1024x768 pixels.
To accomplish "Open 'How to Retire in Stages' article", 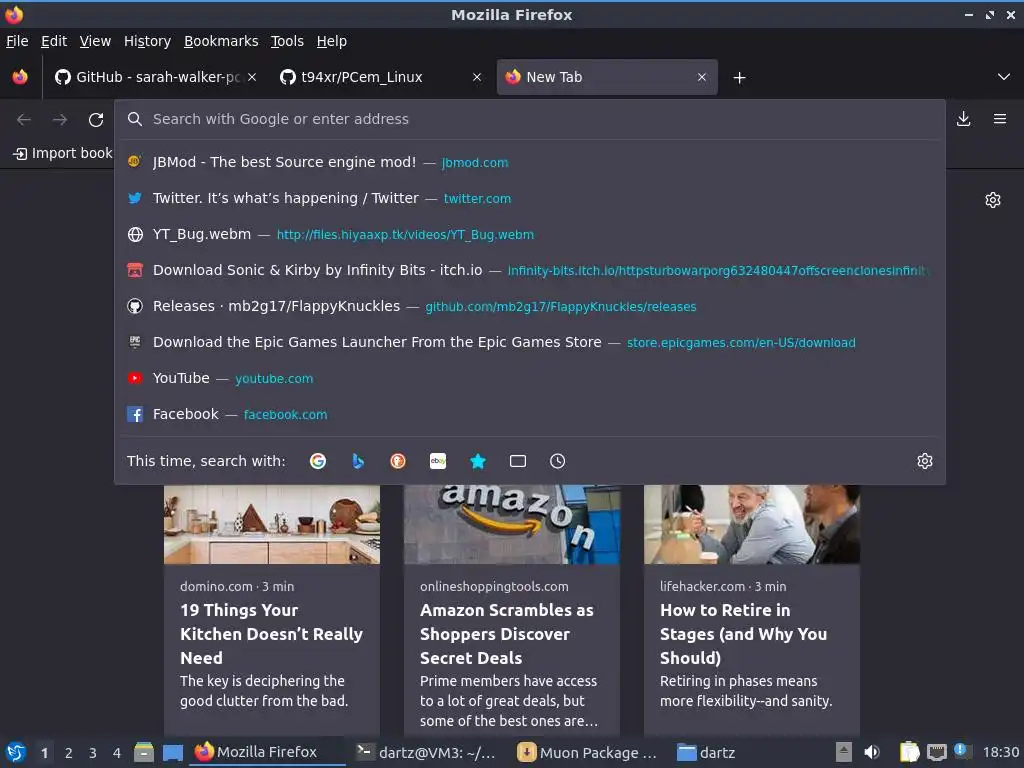I will [744, 633].
